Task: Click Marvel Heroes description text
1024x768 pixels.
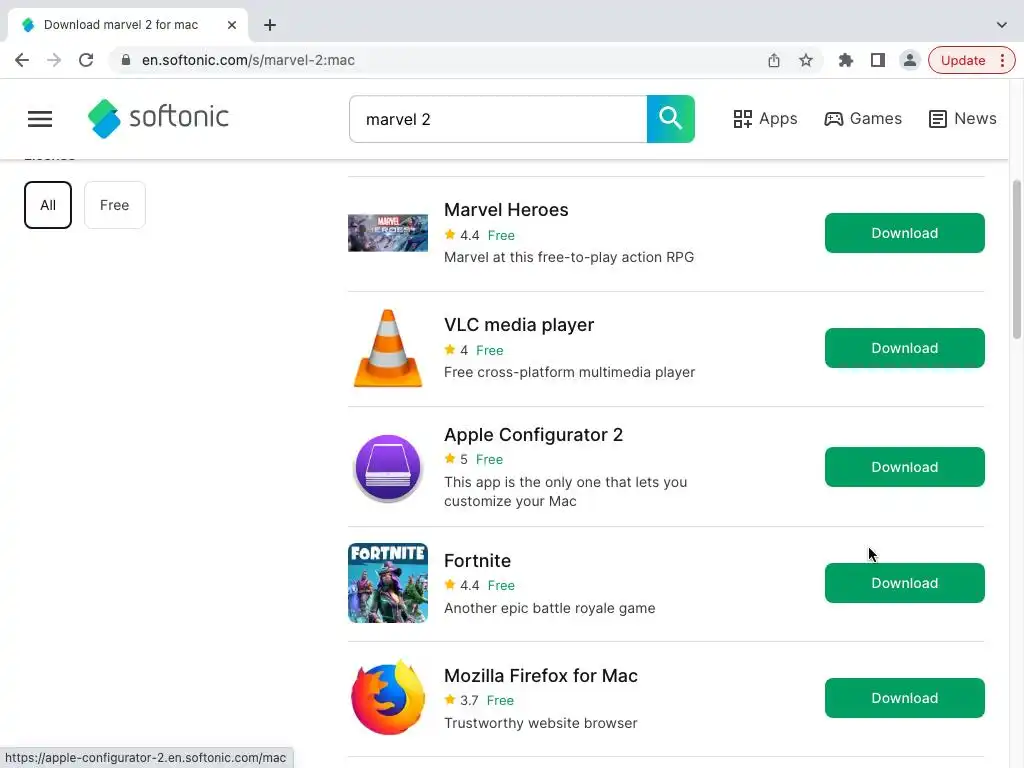Action: [x=569, y=257]
